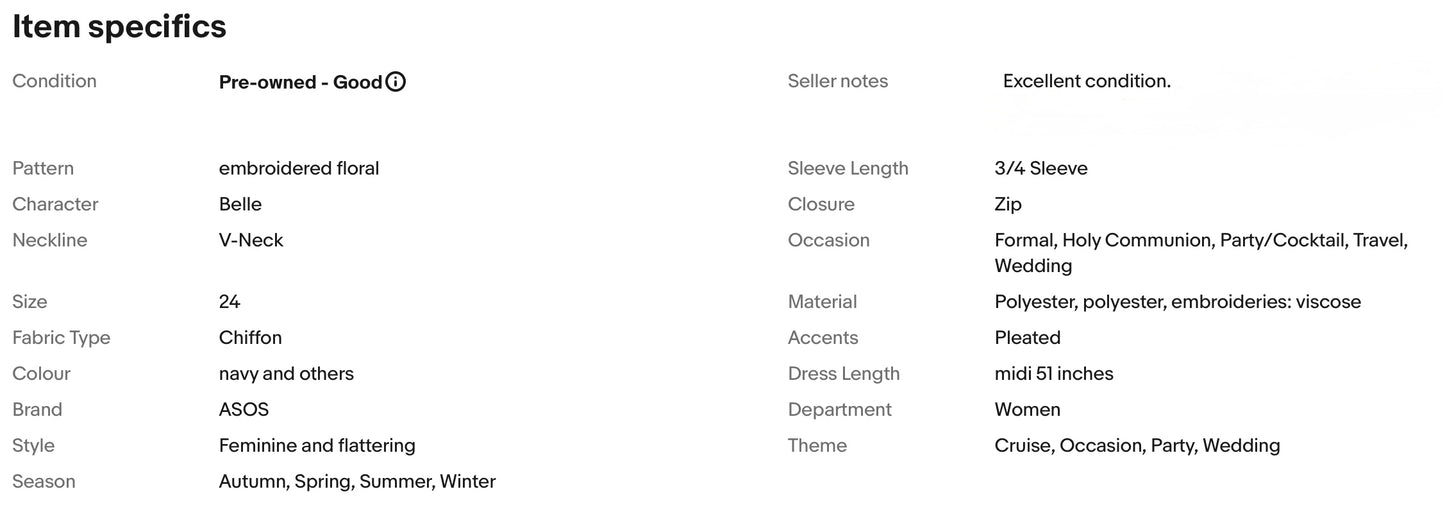
Task: Click the Belle character value
Action: tap(240, 204)
